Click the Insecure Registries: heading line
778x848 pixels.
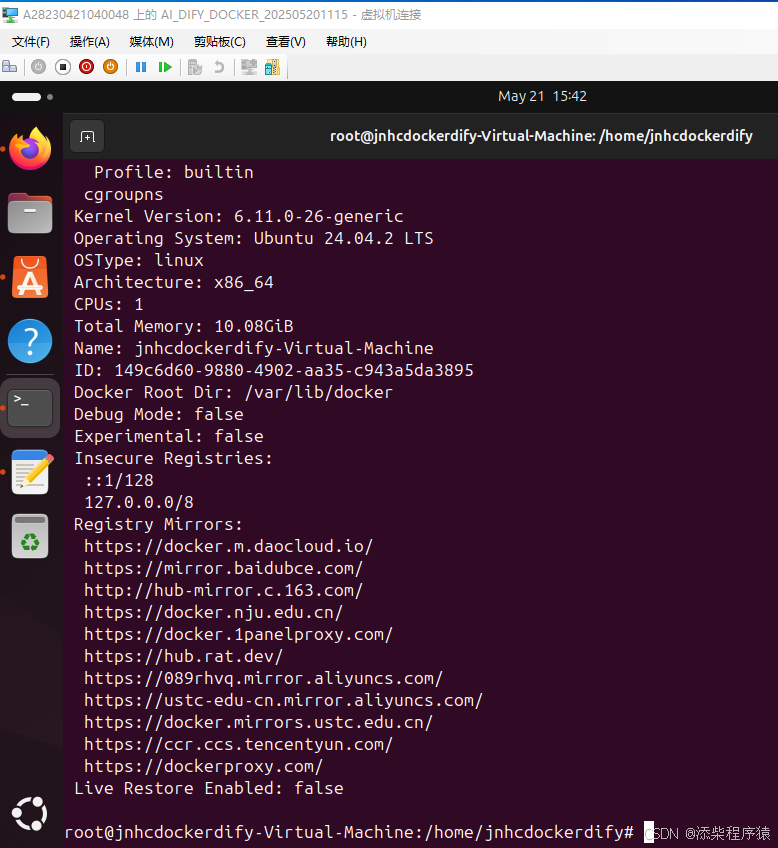[x=174, y=458]
